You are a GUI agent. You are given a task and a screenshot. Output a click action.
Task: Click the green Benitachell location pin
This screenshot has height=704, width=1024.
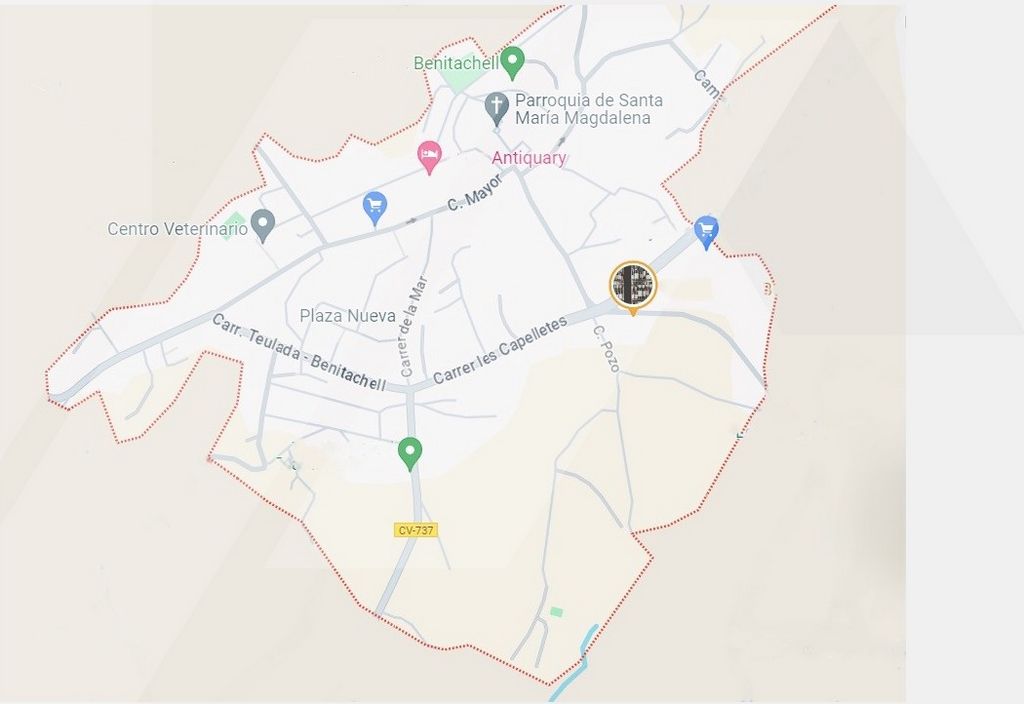tap(513, 63)
